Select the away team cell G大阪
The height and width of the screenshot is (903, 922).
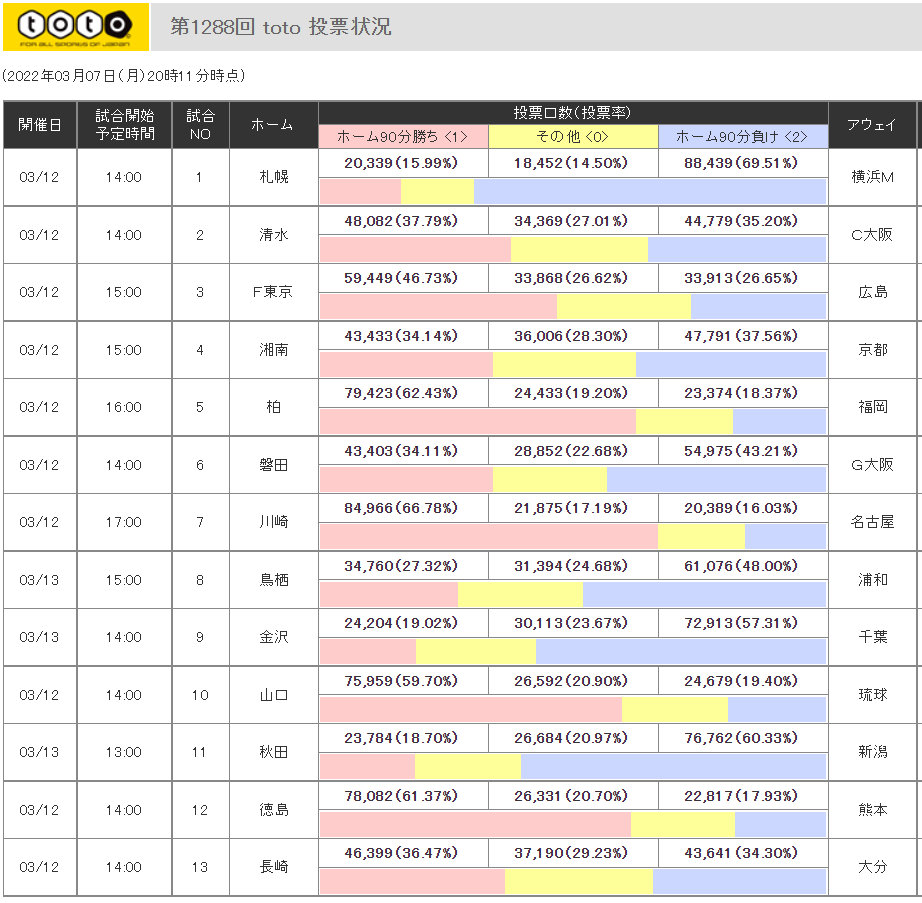tap(871, 465)
